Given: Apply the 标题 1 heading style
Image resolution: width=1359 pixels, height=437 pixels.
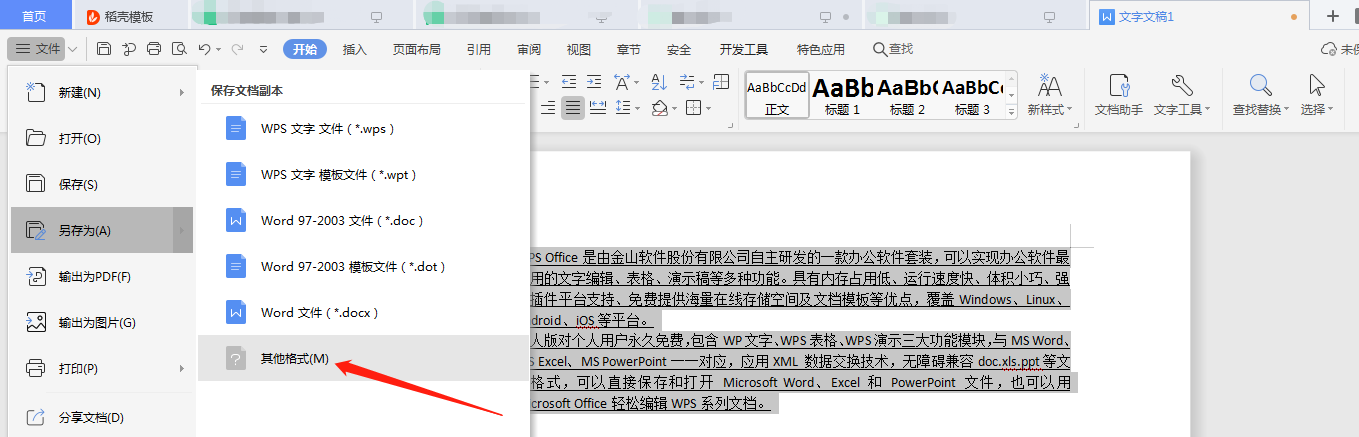Looking at the screenshot, I should click(x=843, y=96).
